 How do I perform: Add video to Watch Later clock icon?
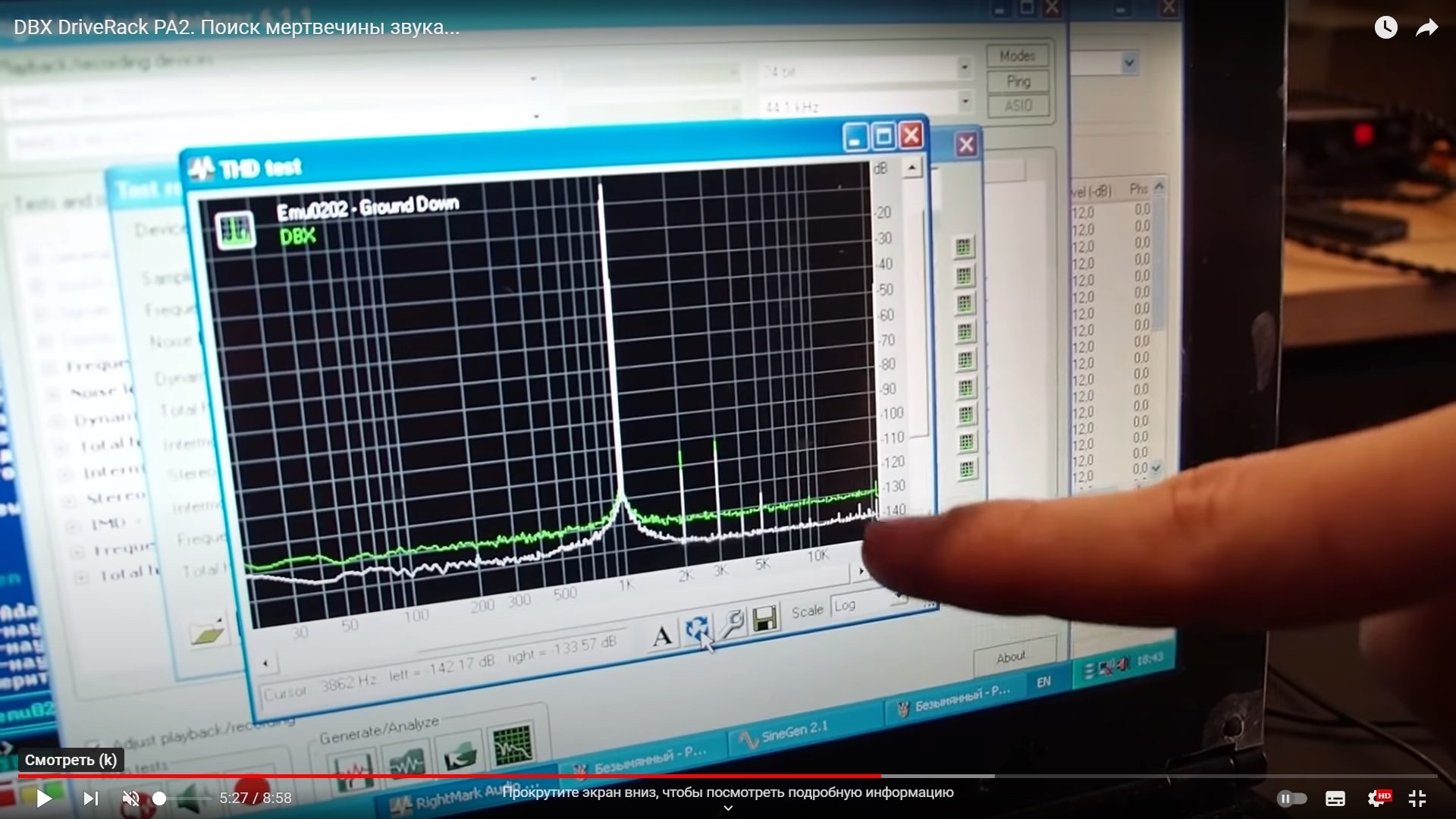(x=1385, y=28)
